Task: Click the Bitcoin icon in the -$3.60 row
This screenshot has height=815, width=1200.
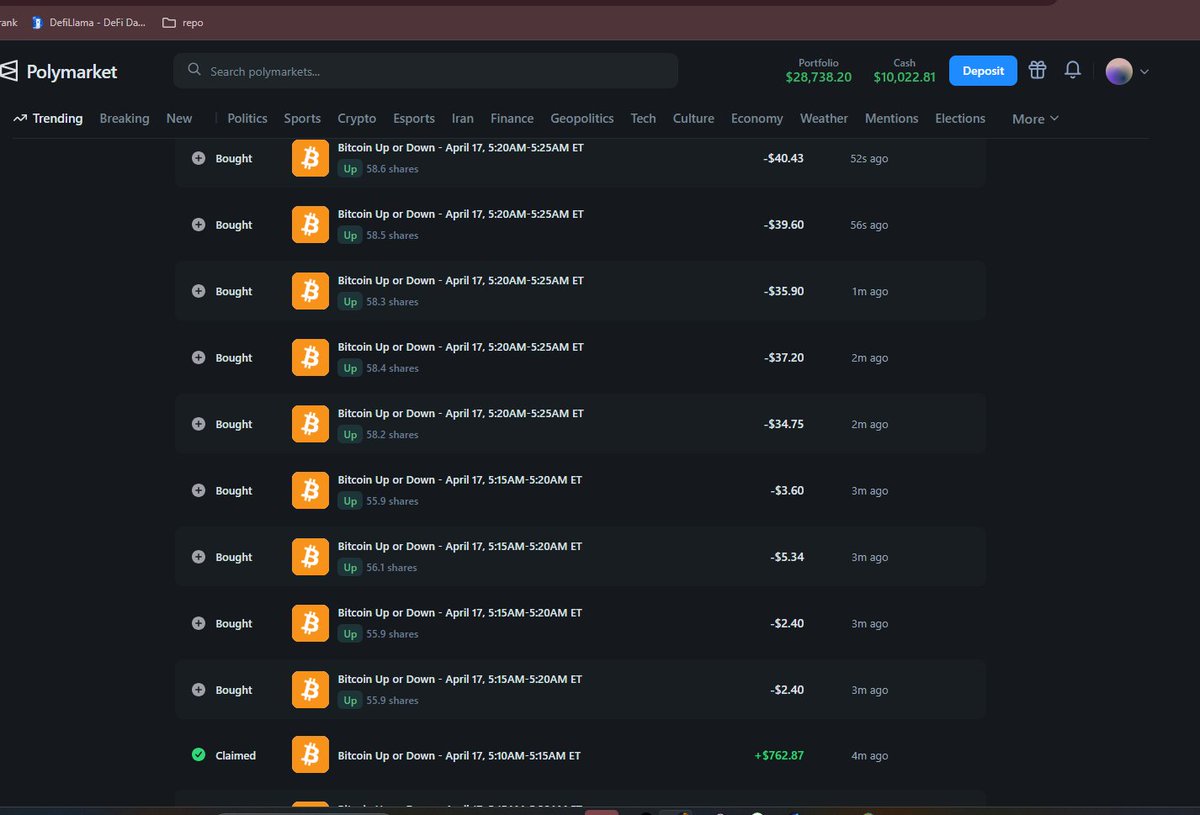Action: (310, 491)
